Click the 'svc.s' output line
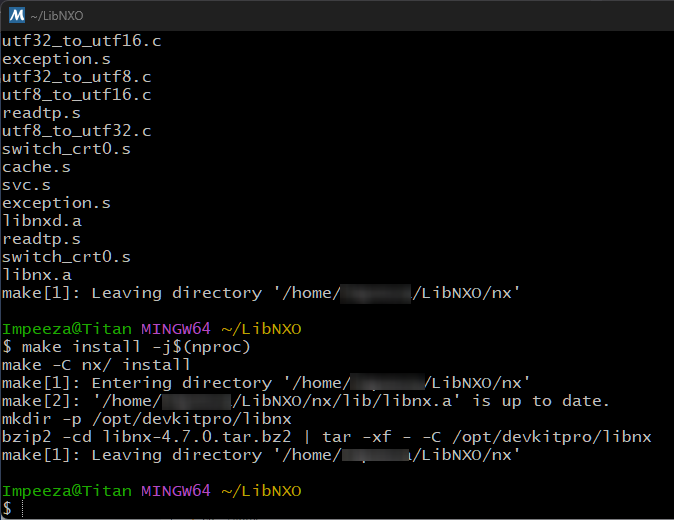The image size is (674, 520). tap(26, 185)
